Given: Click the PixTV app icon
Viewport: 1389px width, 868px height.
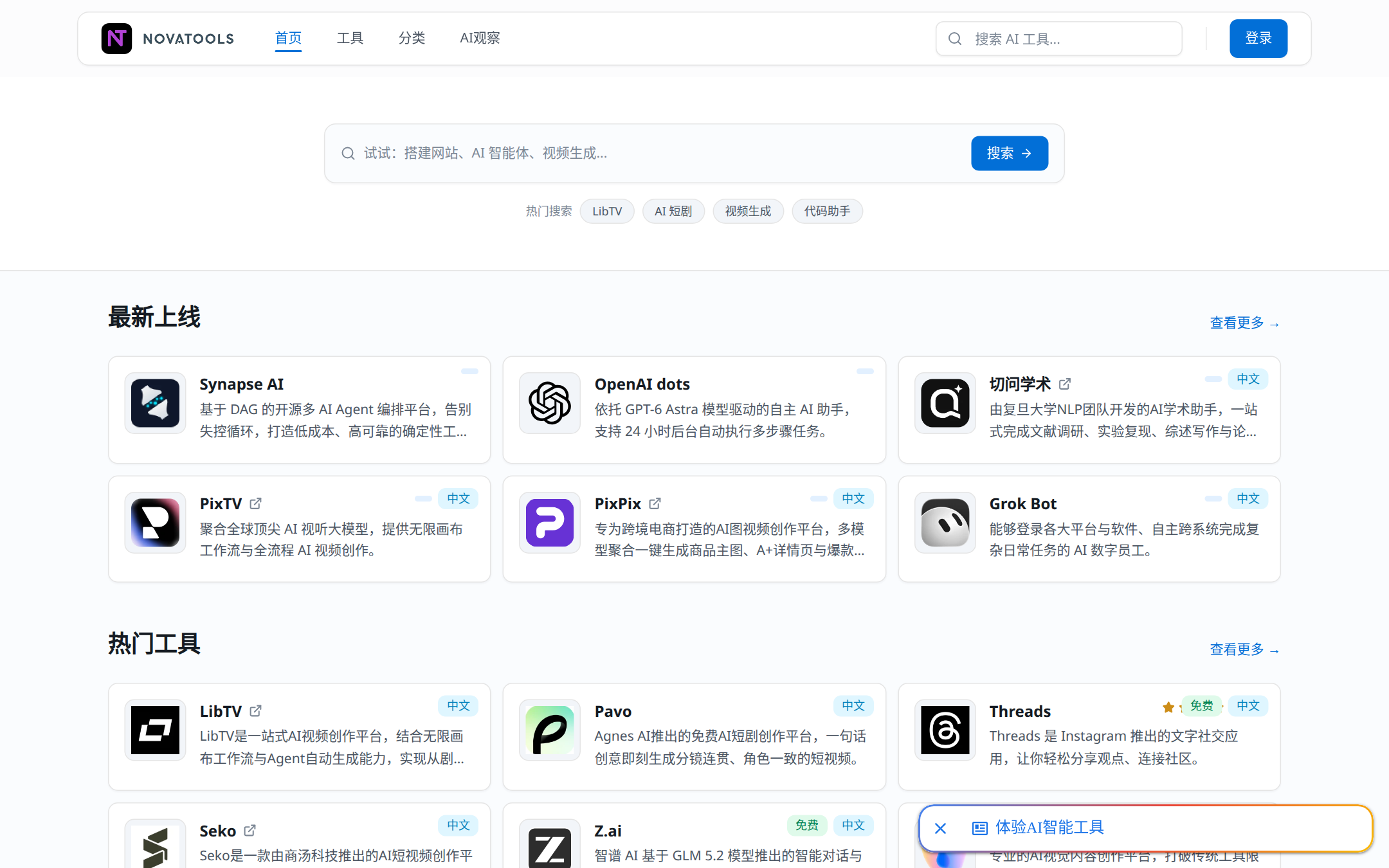Looking at the screenshot, I should (155, 523).
